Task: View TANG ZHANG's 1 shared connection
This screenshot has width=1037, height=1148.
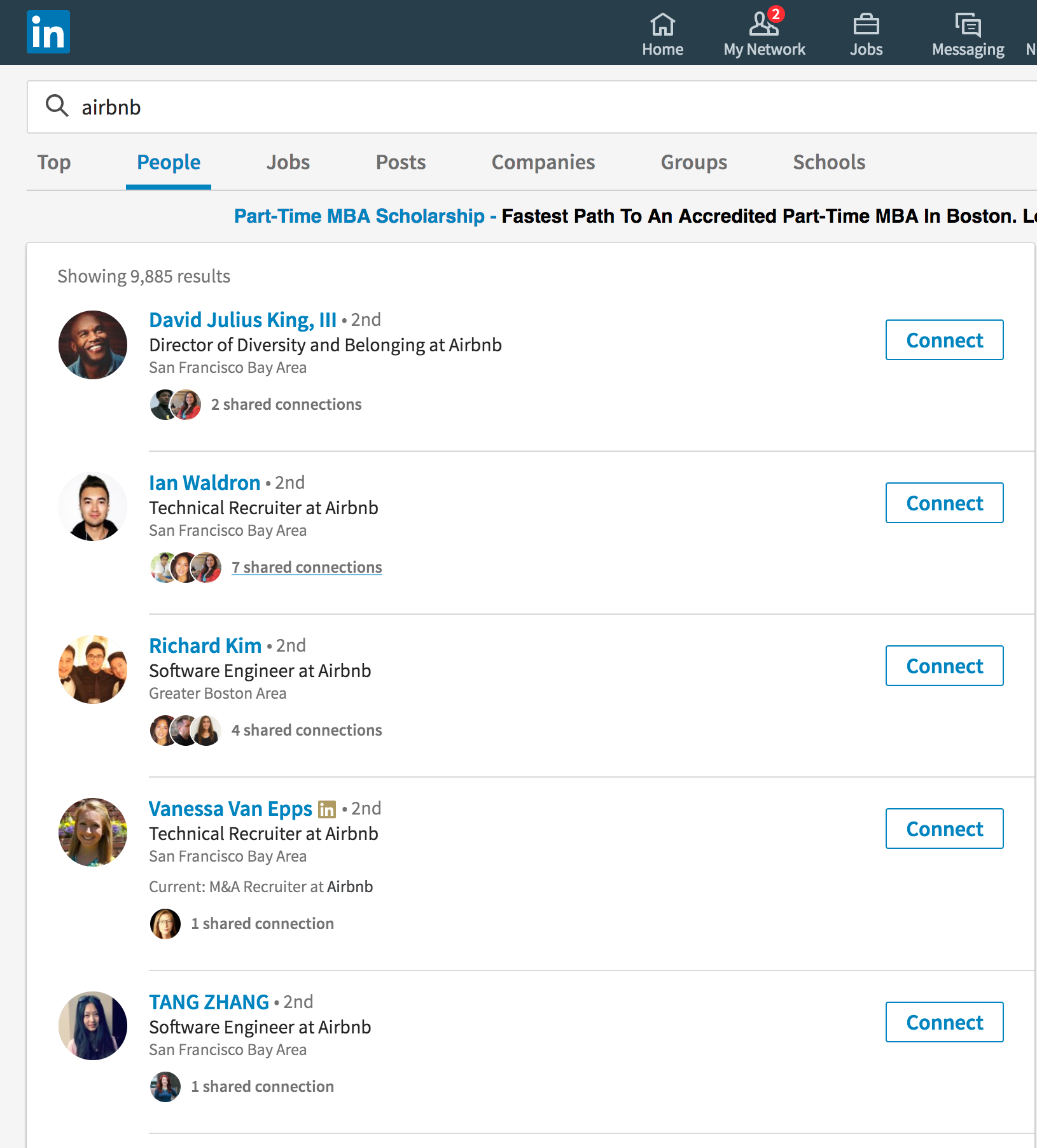Action: pyautogui.click(x=262, y=1086)
